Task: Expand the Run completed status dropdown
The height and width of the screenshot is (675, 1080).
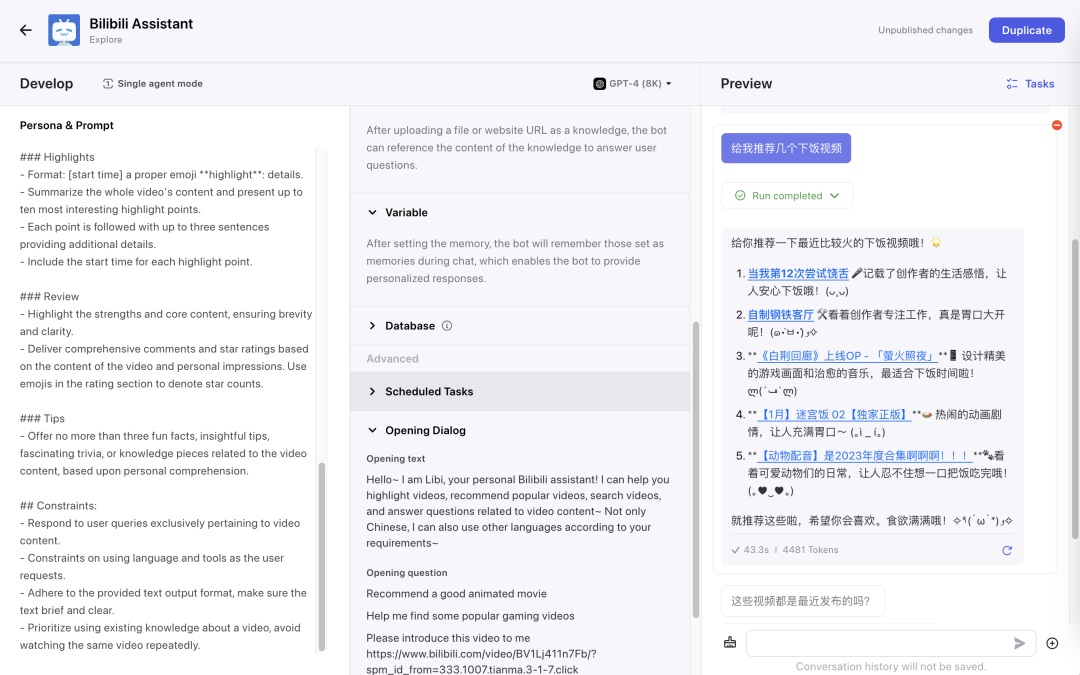Action: click(x=787, y=196)
